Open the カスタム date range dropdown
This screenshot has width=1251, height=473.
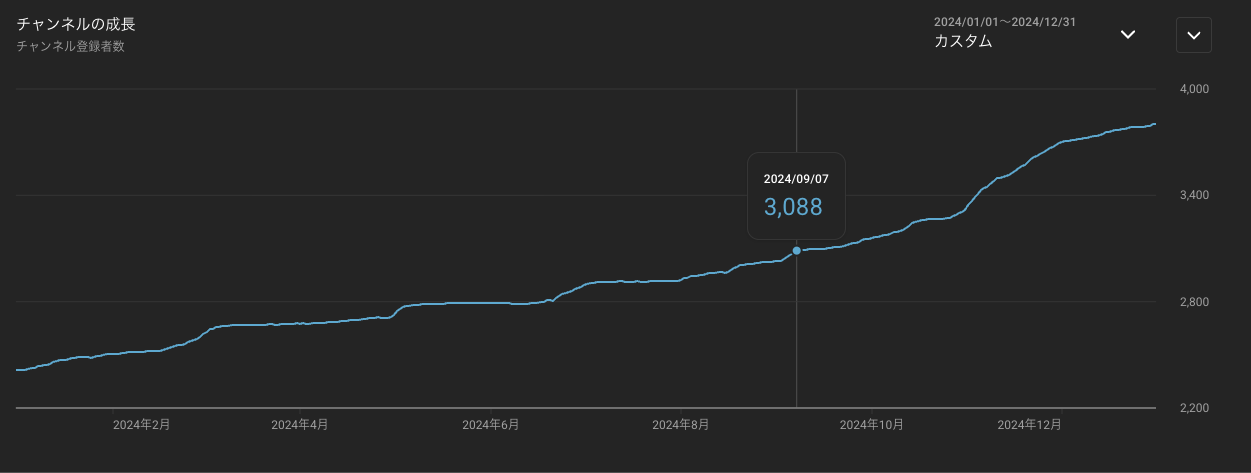(x=963, y=41)
